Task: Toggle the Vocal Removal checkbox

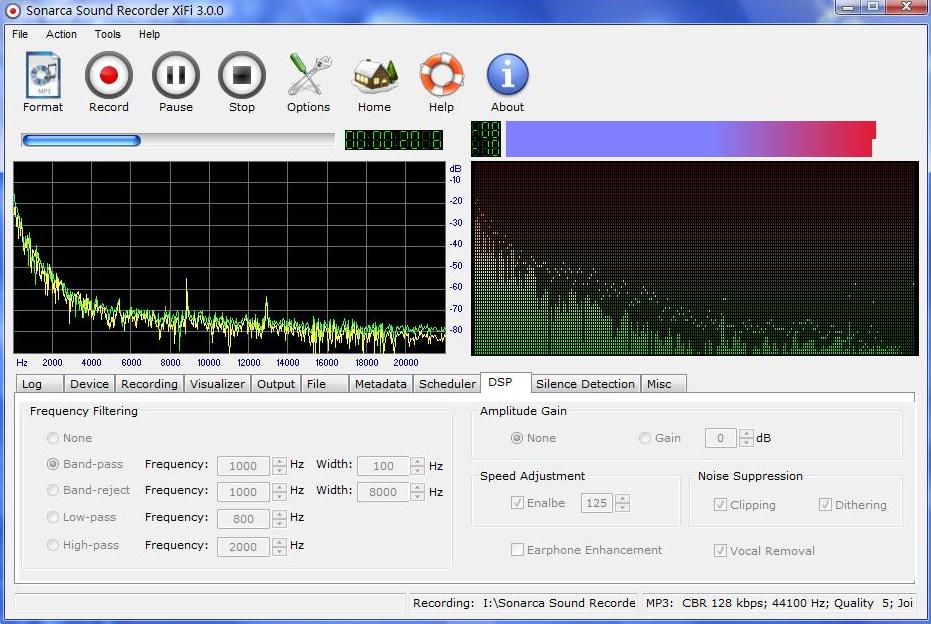Action: 720,551
